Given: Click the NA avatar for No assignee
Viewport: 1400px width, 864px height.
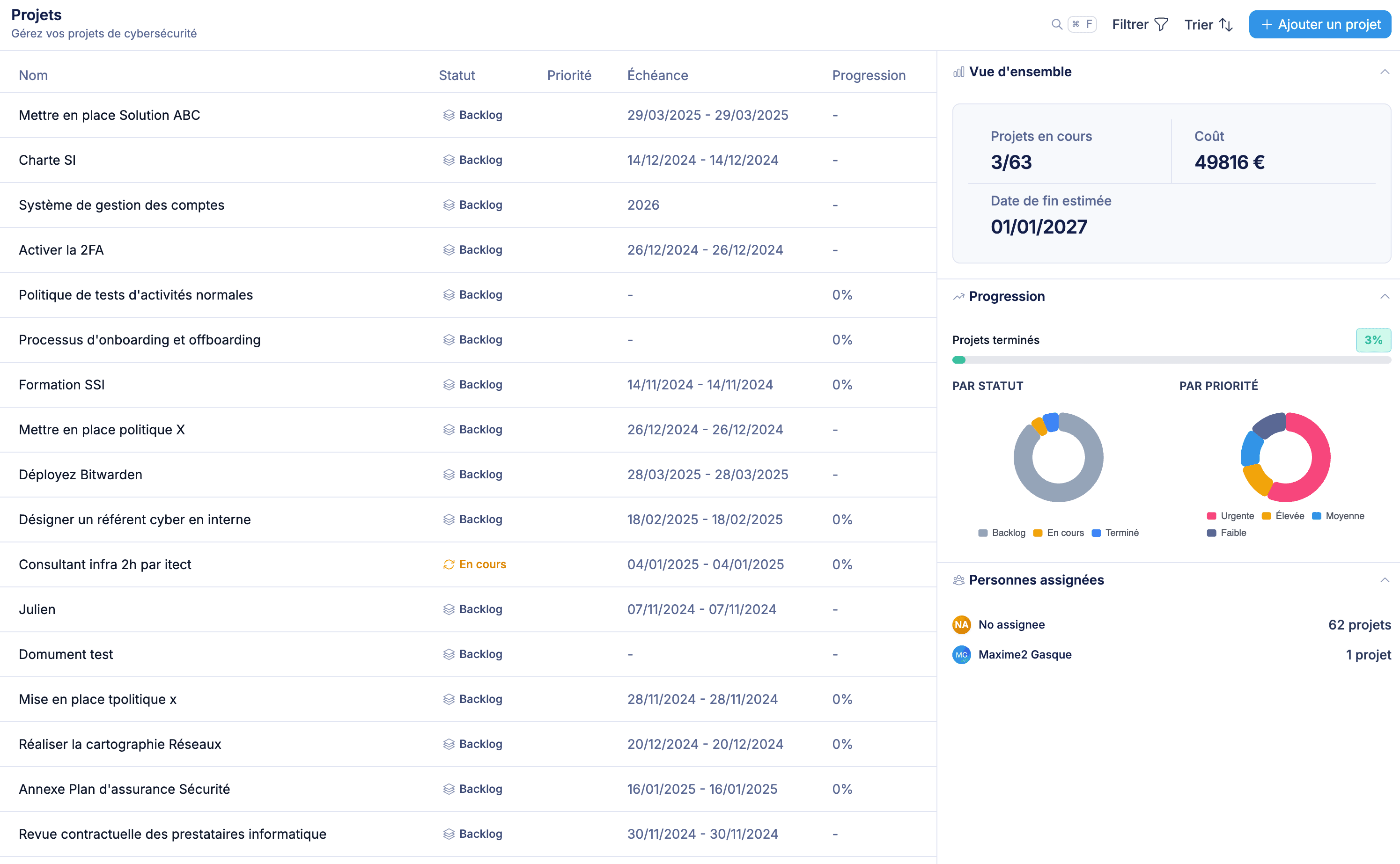Looking at the screenshot, I should pos(962,624).
